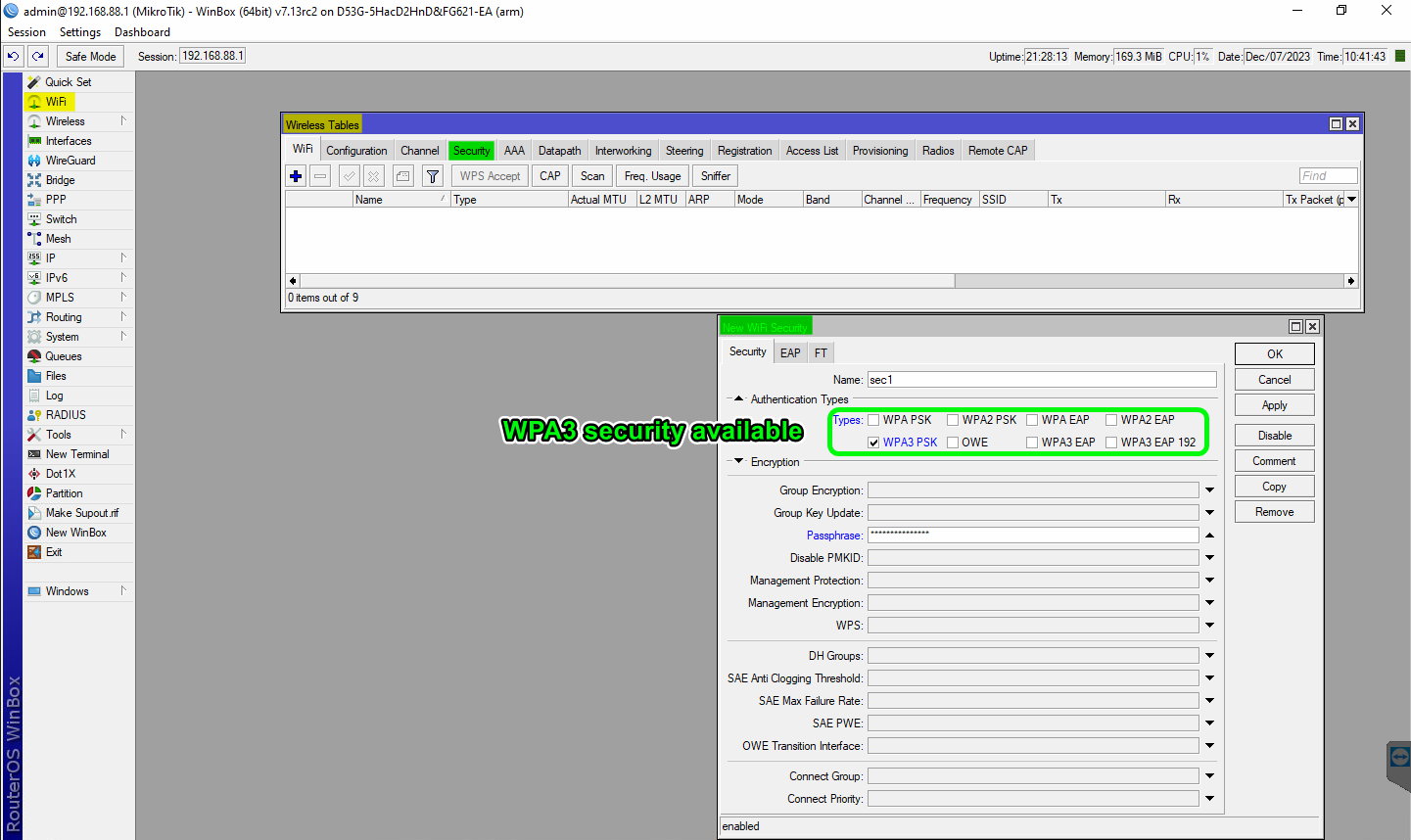Open Quick Set from the sidebar
This screenshot has height=840, width=1411.
tap(68, 82)
